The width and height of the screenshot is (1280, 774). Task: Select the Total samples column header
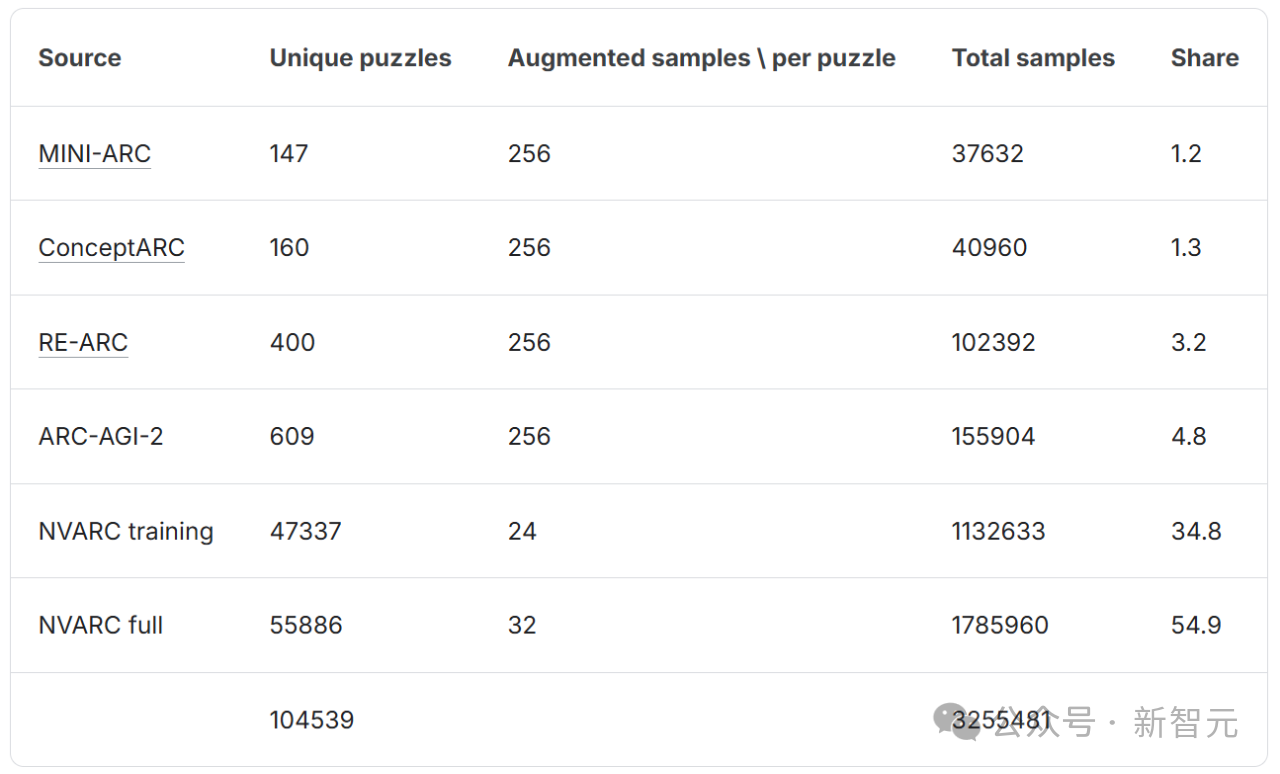click(1033, 58)
